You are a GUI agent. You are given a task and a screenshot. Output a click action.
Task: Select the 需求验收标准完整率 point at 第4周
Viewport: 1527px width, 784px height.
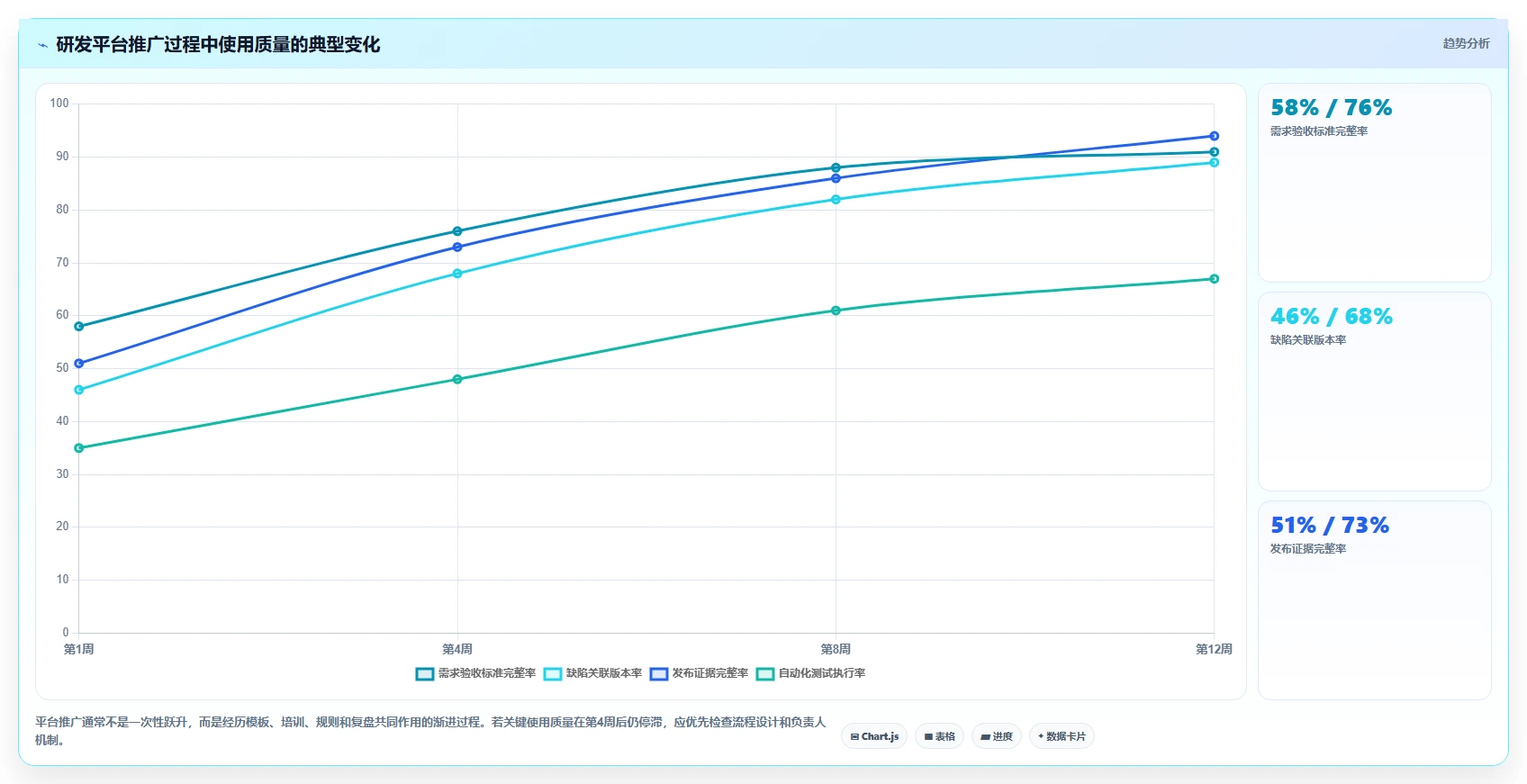457,231
